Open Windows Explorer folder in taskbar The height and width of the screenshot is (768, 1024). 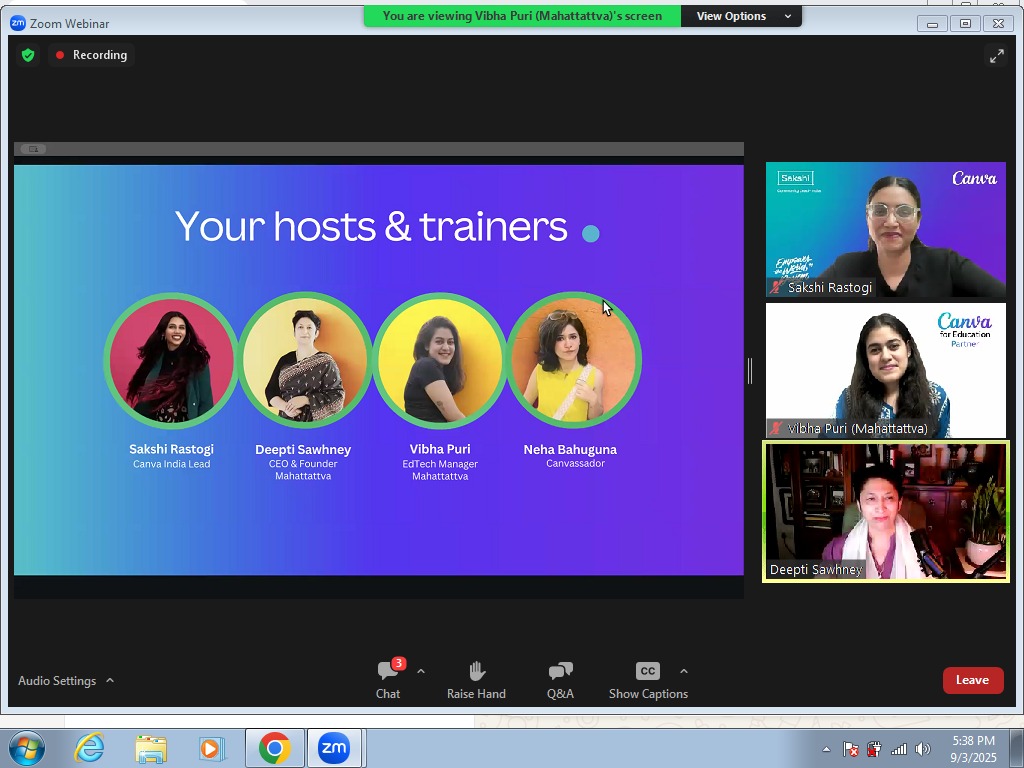point(151,748)
